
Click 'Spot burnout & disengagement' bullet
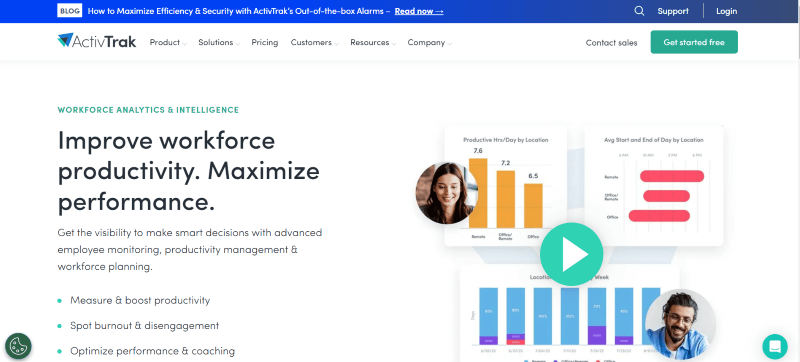point(144,325)
